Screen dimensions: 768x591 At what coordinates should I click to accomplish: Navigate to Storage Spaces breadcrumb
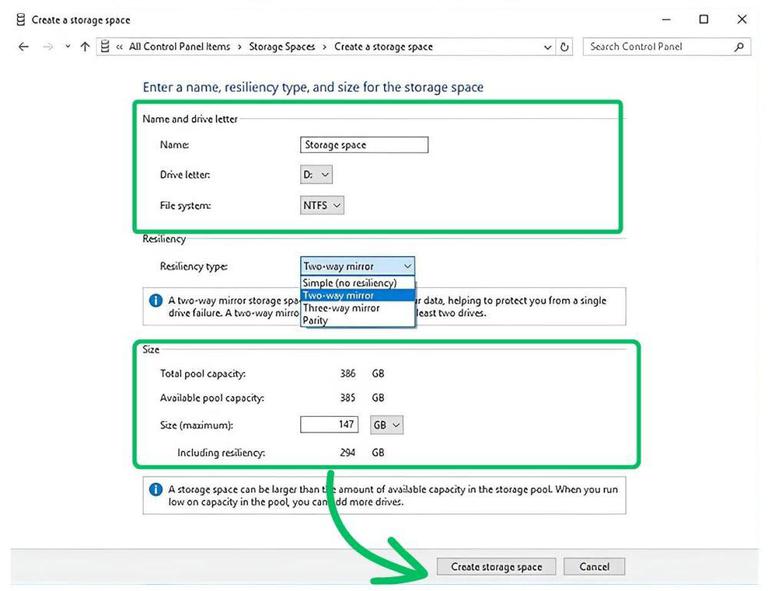(x=282, y=47)
